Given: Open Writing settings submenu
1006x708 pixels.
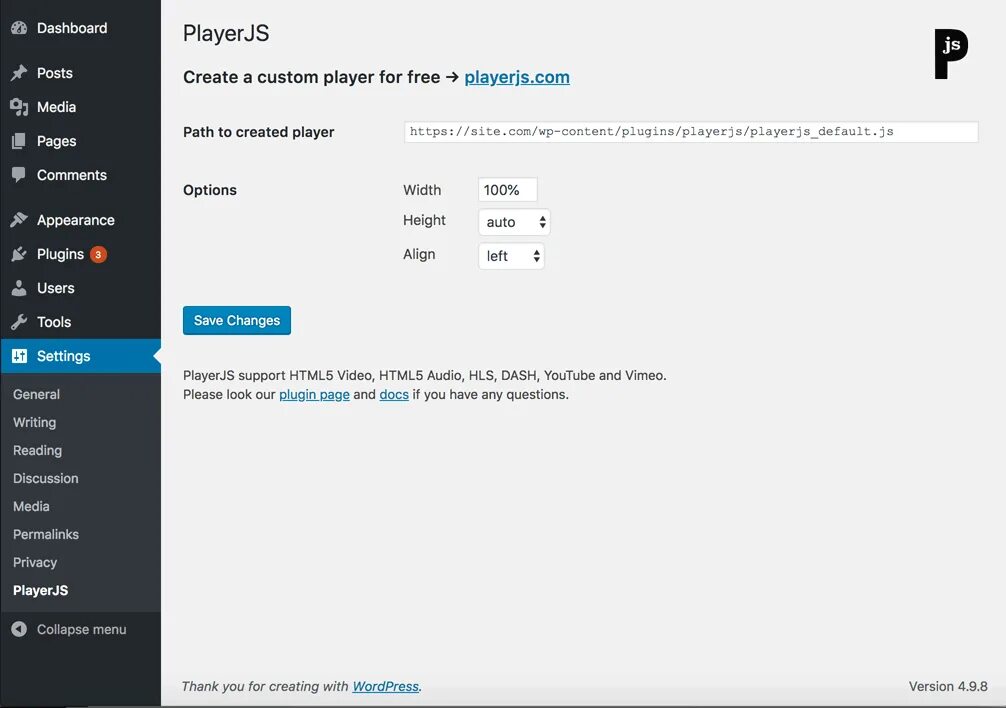Looking at the screenshot, I should [x=35, y=423].
